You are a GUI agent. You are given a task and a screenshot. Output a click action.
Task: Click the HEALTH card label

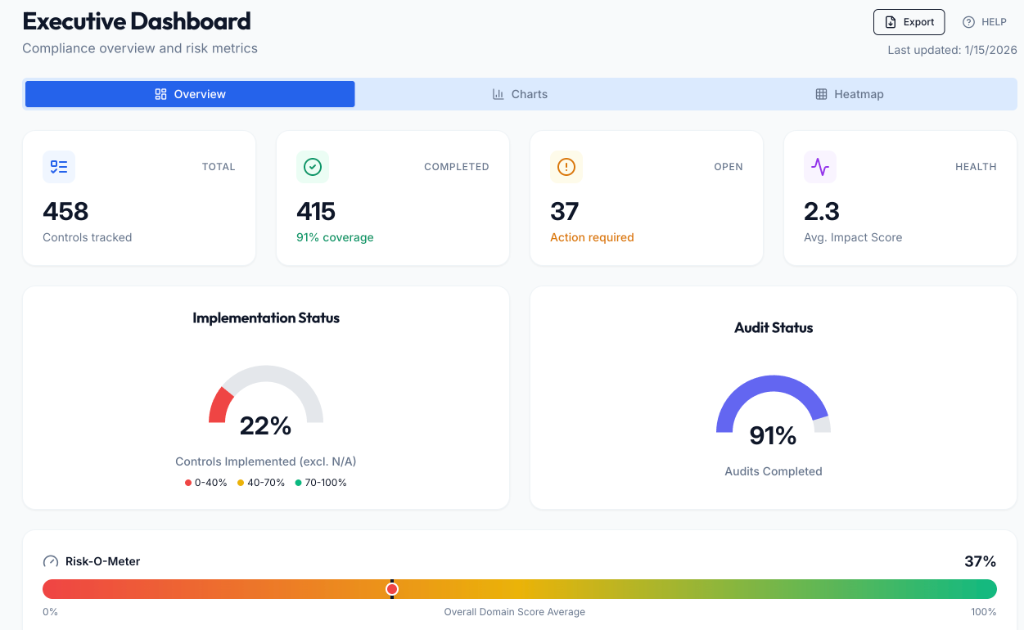[x=976, y=167]
